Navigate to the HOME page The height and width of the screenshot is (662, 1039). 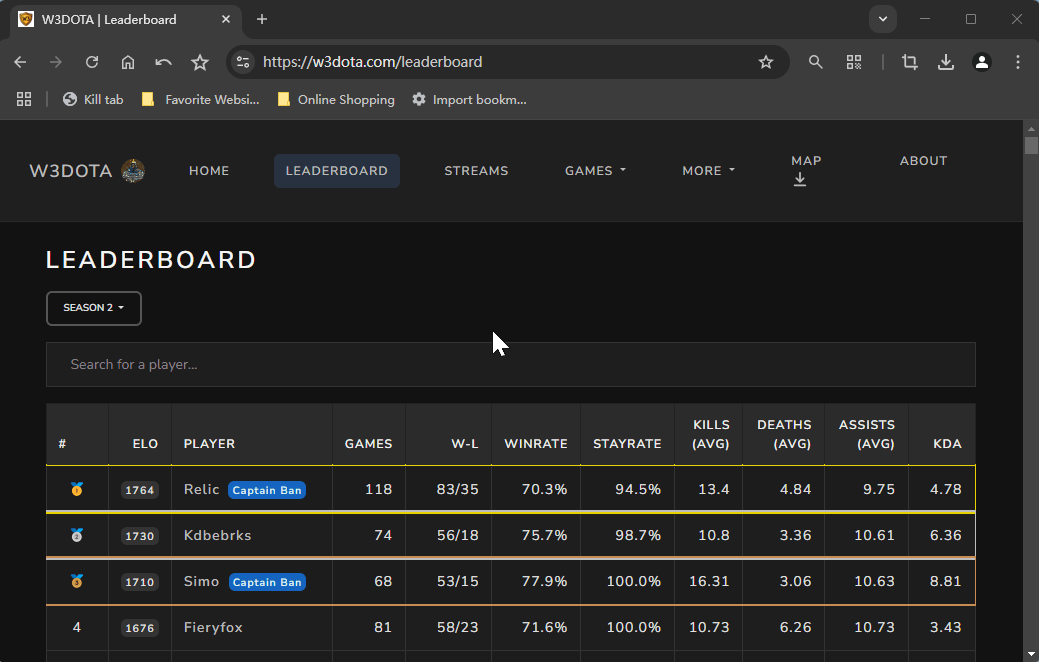pos(209,171)
